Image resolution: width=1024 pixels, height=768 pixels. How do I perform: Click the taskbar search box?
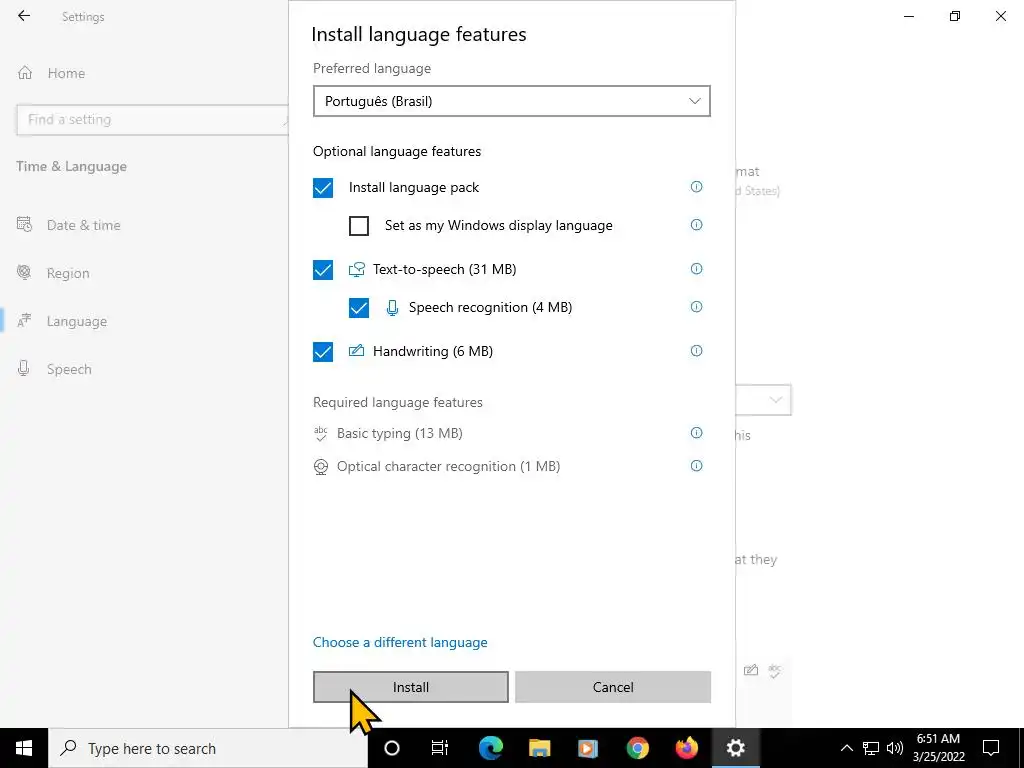tap(208, 748)
